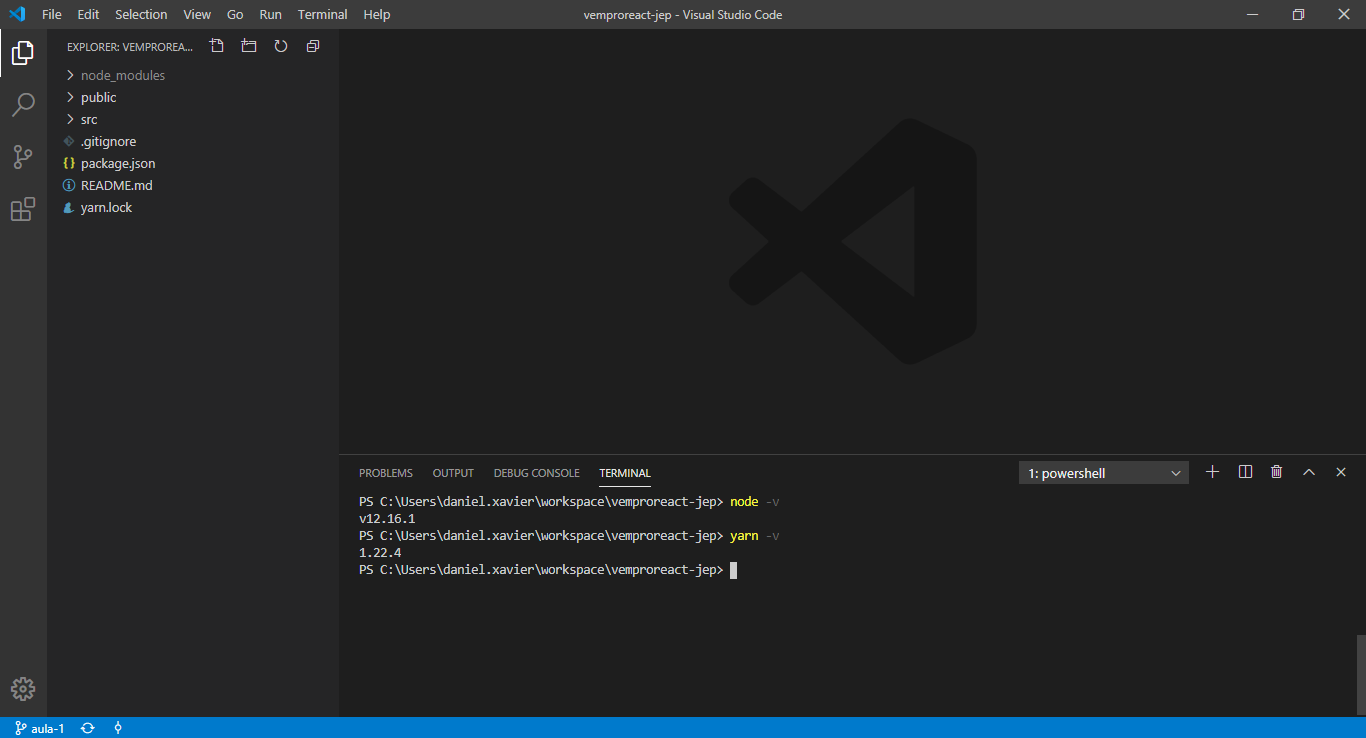This screenshot has height=738, width=1366.
Task: Expand the src folder
Action: tap(193, 119)
